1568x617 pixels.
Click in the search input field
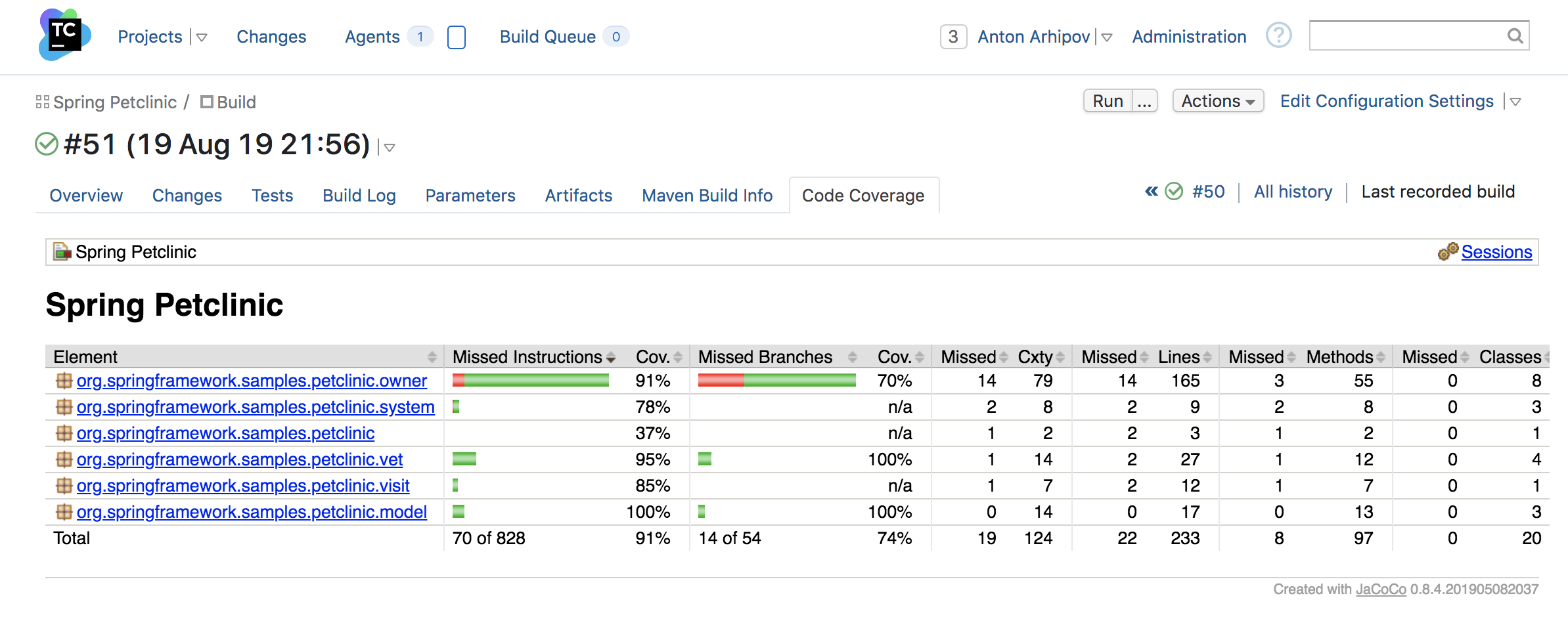point(1407,35)
